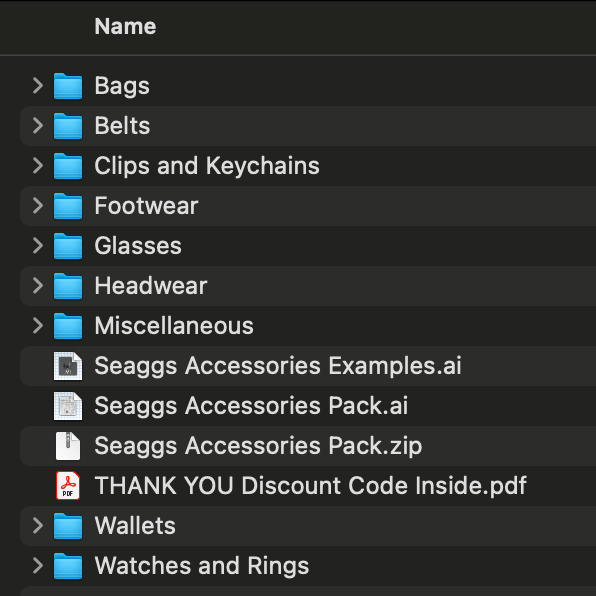
Task: Click the Seaggs Accessories Pack.ai file icon
Action: [68, 406]
